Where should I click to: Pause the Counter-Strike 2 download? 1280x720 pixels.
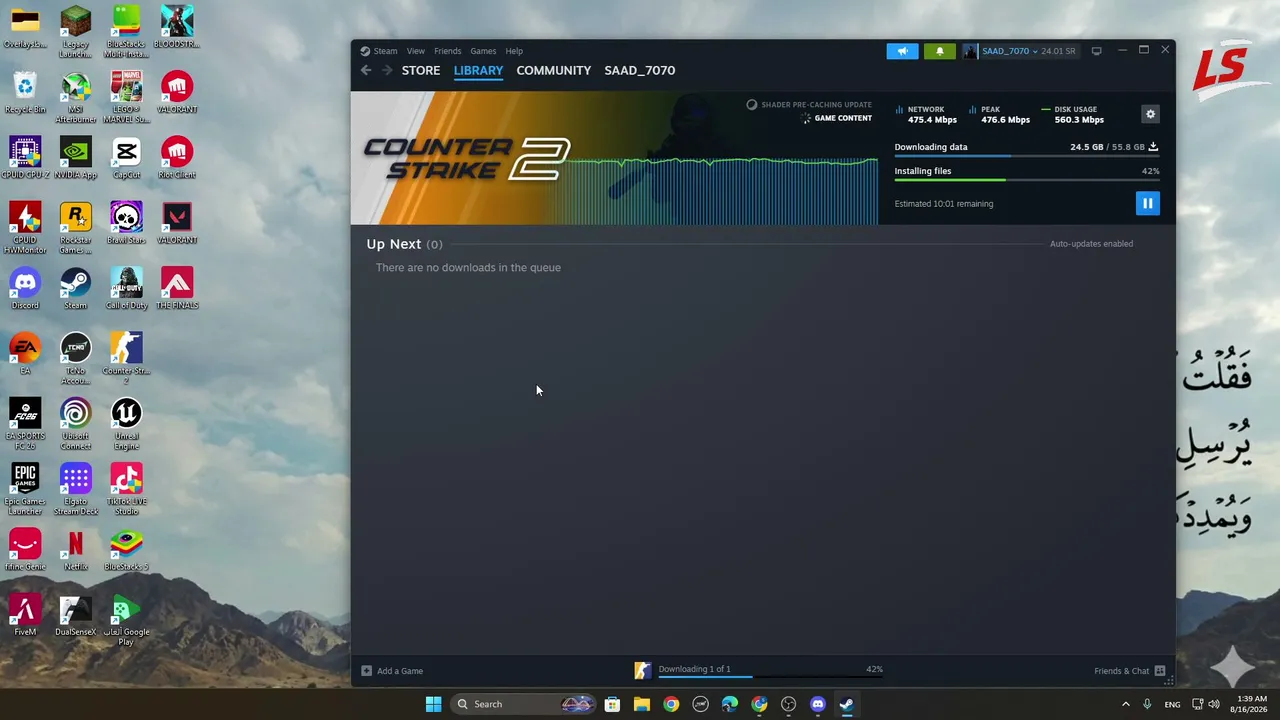[1147, 203]
